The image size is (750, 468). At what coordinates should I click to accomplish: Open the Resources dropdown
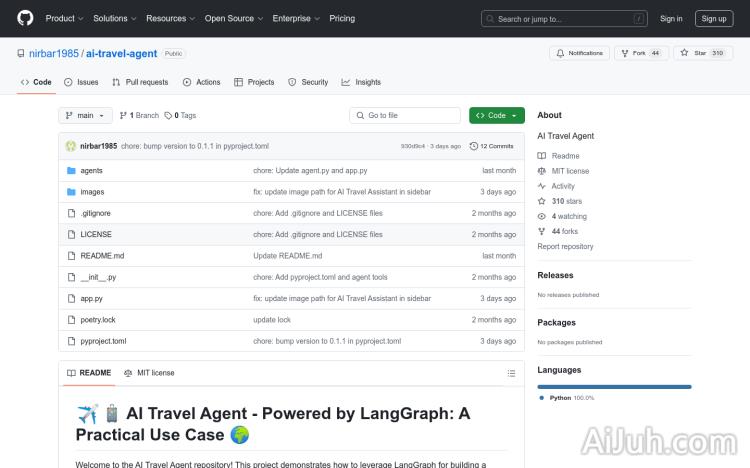click(170, 18)
